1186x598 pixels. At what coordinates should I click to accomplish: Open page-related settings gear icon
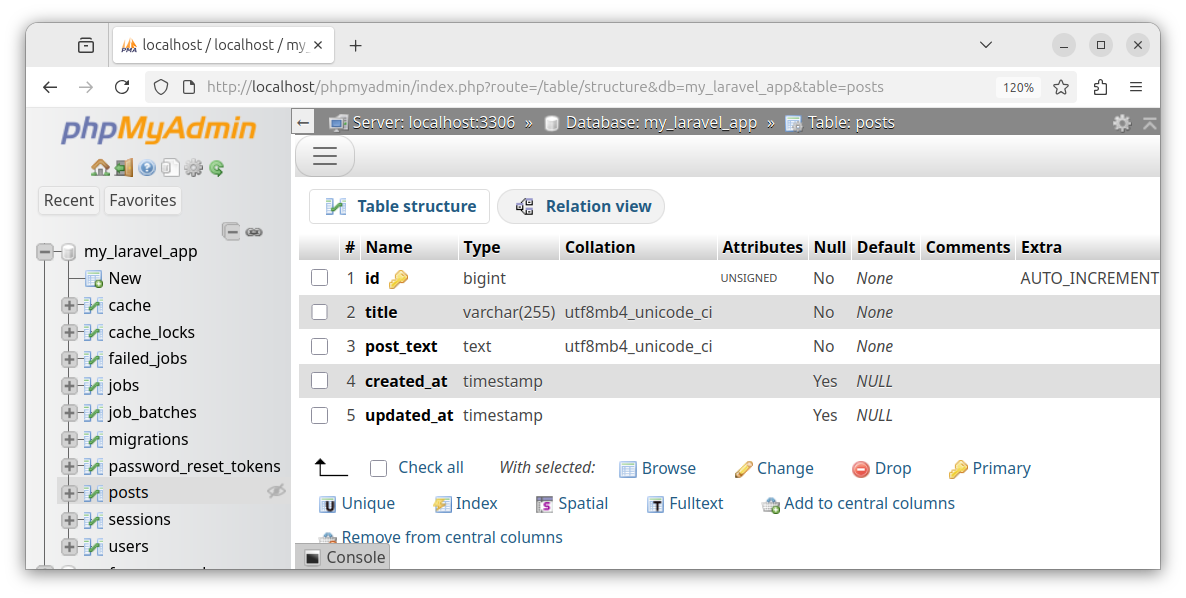click(x=1122, y=122)
